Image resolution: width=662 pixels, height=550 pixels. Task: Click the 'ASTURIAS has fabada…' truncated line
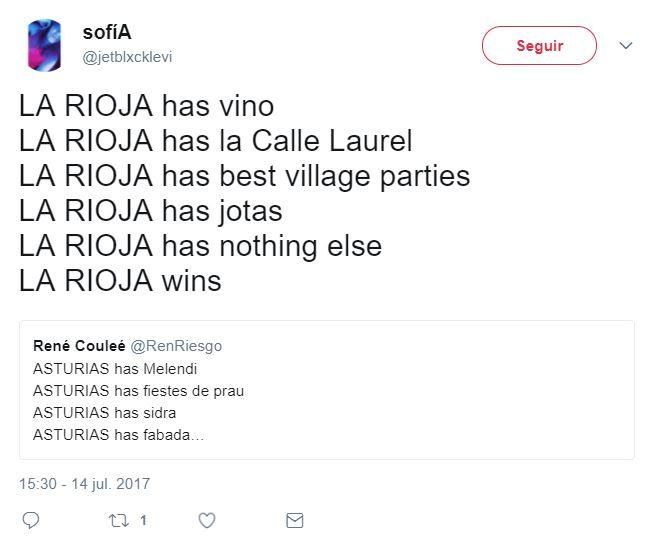click(118, 435)
